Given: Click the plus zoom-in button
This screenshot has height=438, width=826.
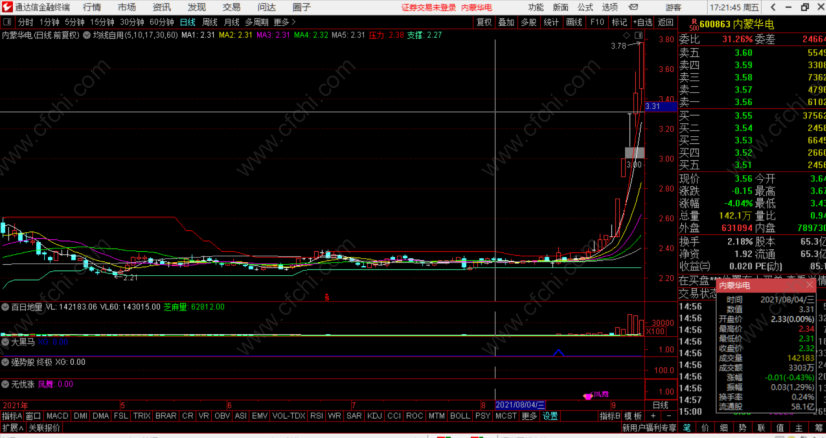Looking at the screenshot, I should tap(653, 416).
